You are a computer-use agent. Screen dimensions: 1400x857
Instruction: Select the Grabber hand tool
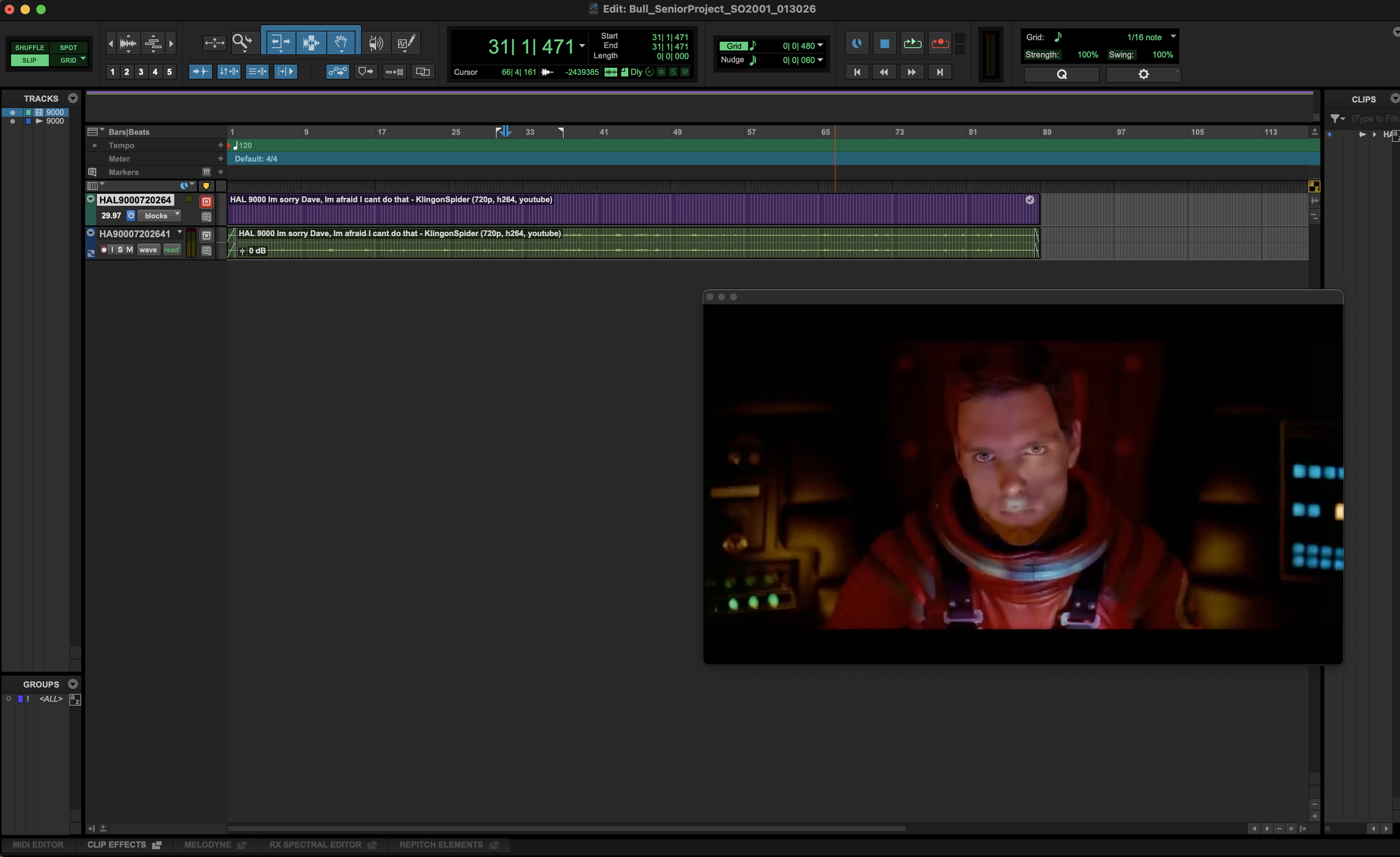point(341,43)
